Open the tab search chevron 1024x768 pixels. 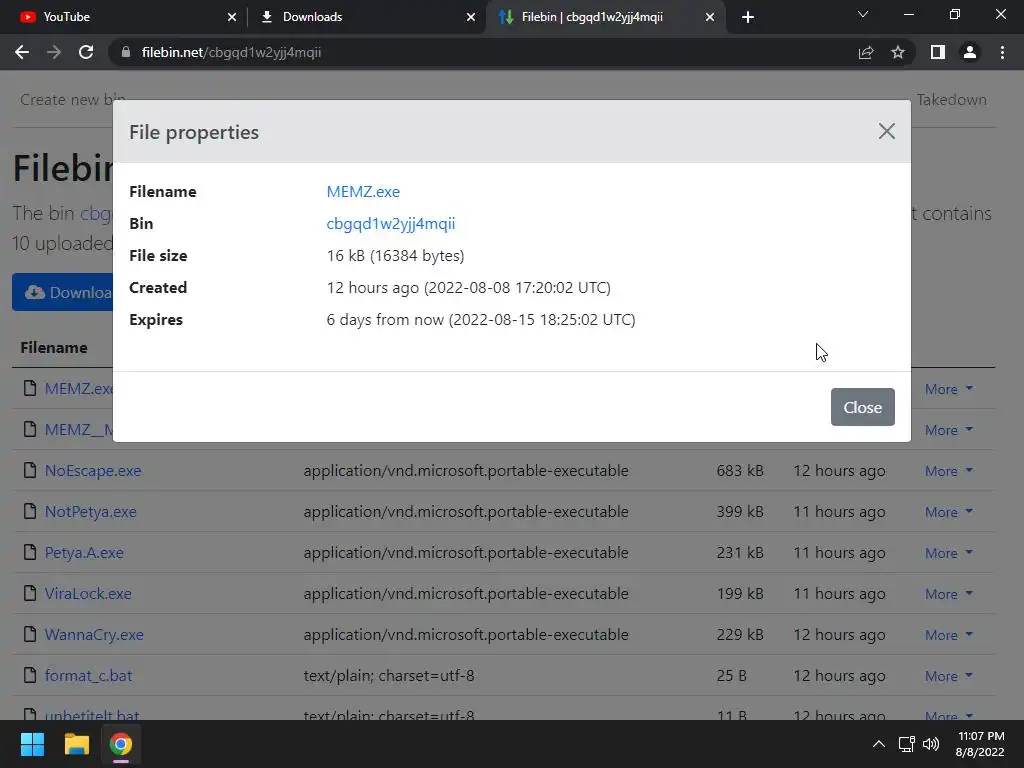[863, 14]
